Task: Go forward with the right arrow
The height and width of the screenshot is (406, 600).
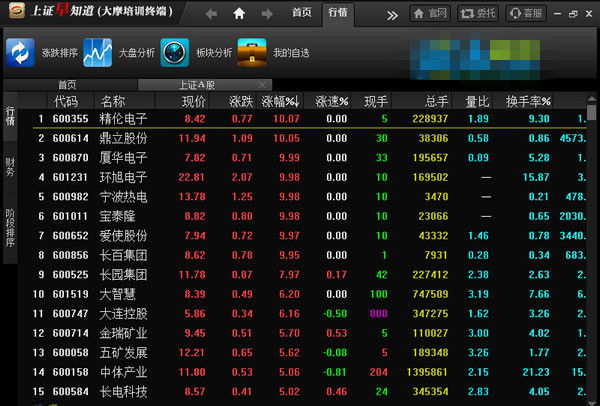Action: 267,14
